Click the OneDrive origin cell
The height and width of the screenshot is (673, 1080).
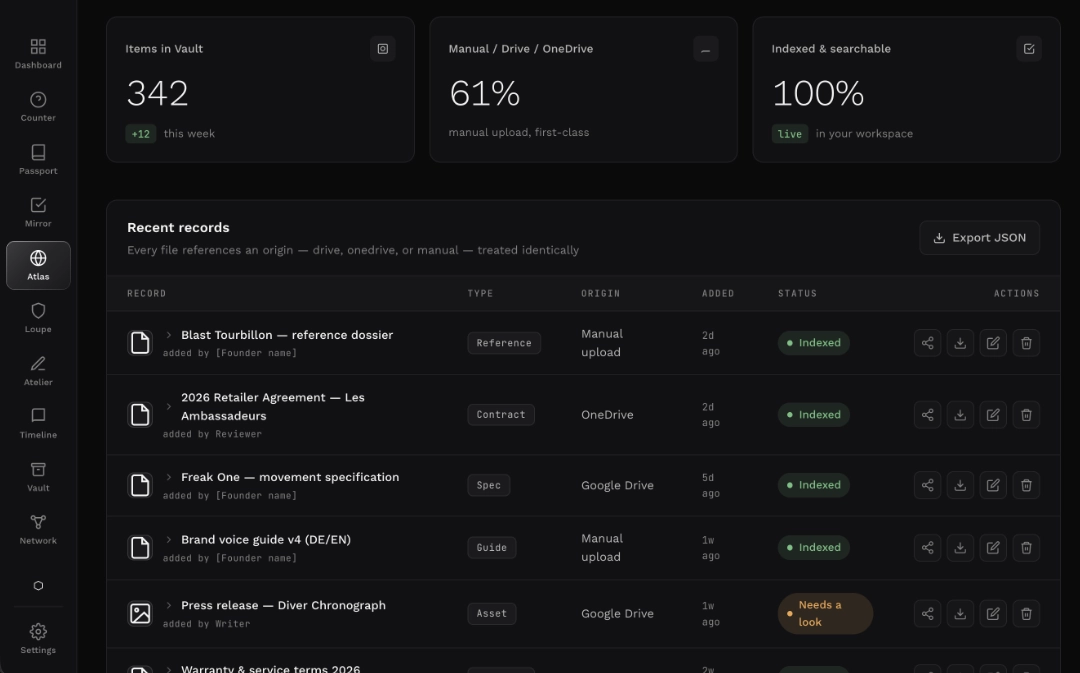(x=607, y=415)
